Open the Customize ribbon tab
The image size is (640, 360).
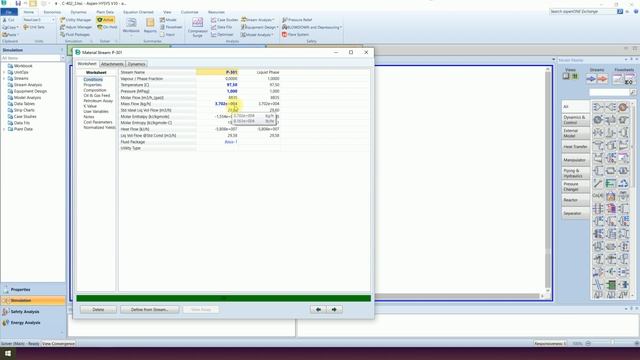coord(189,12)
